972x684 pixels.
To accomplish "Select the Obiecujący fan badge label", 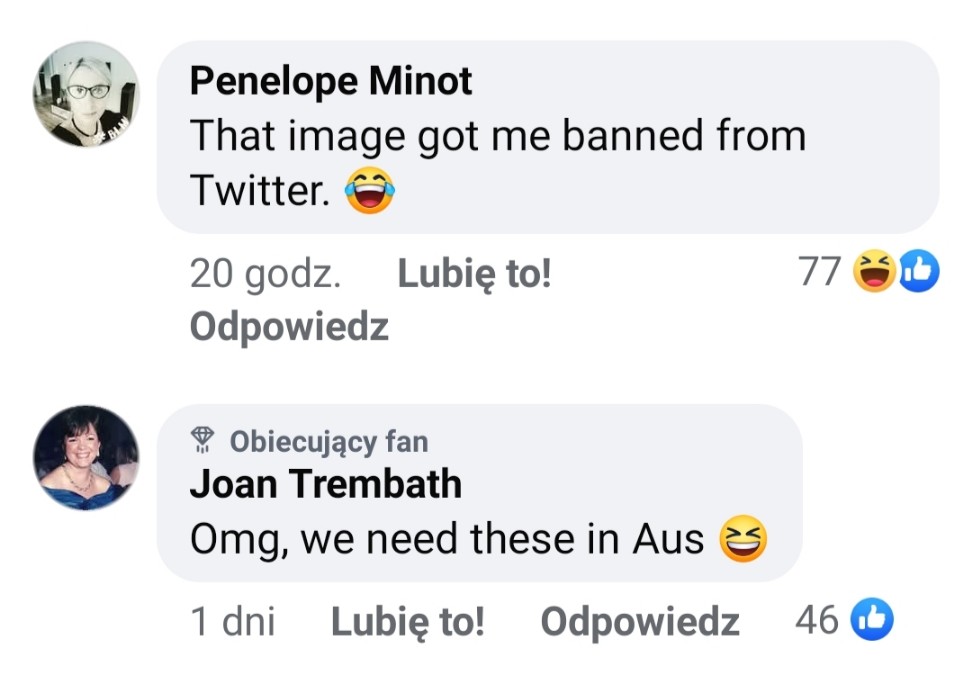I will (328, 441).
